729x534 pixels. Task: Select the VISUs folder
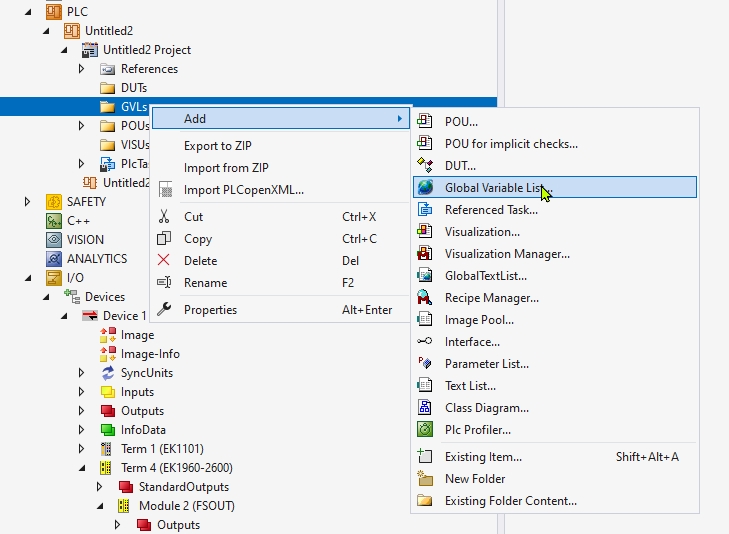pyautogui.click(x=135, y=145)
